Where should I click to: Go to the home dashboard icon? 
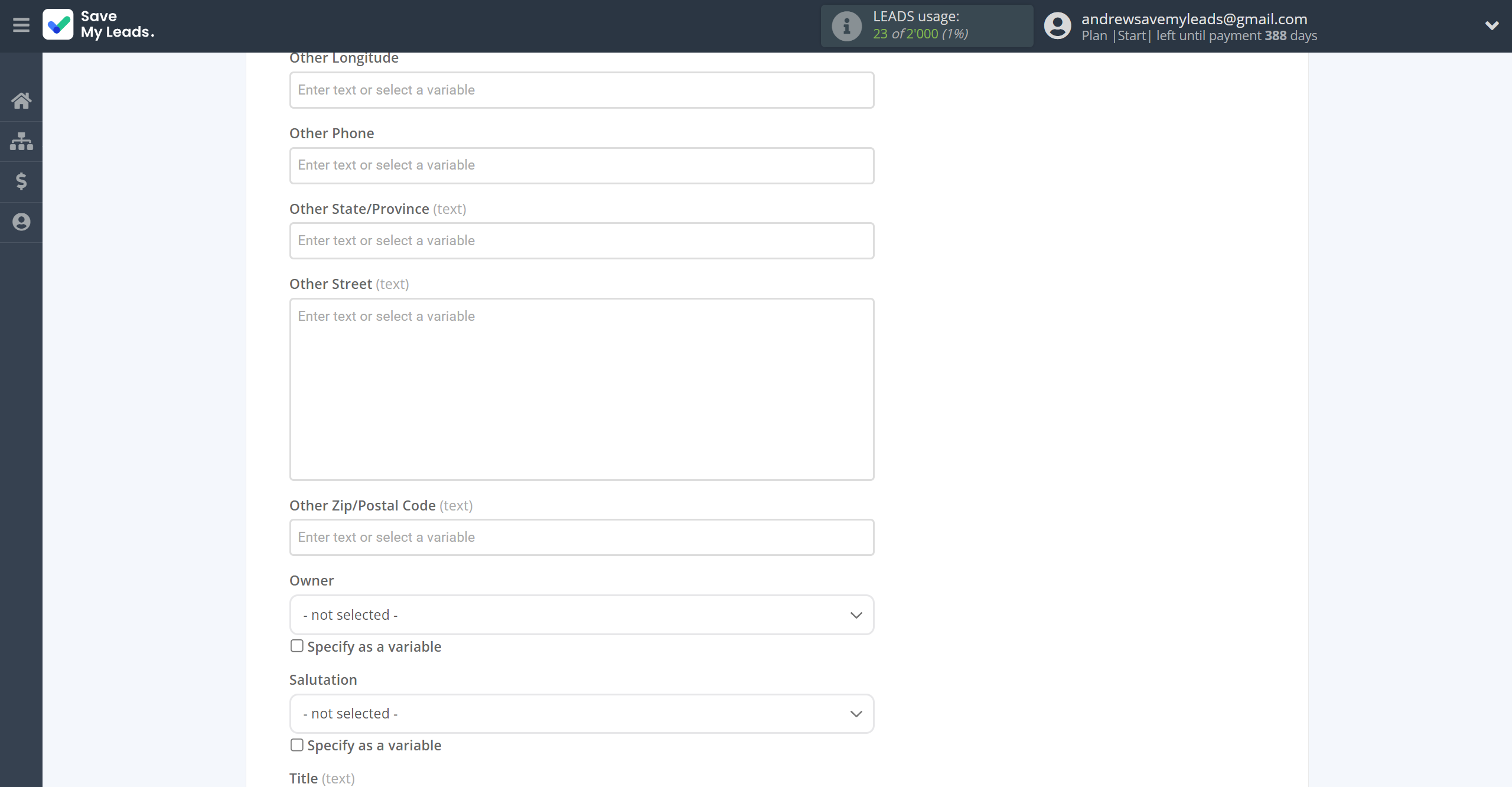pyautogui.click(x=21, y=100)
